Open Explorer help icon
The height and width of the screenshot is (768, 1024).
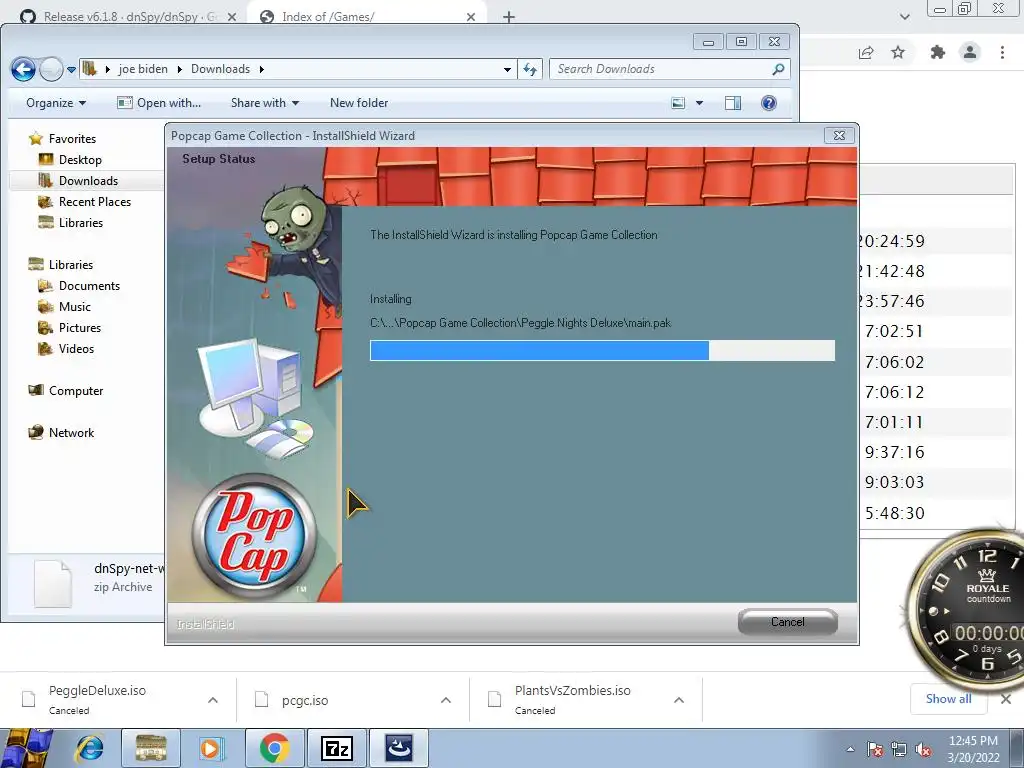(x=769, y=103)
